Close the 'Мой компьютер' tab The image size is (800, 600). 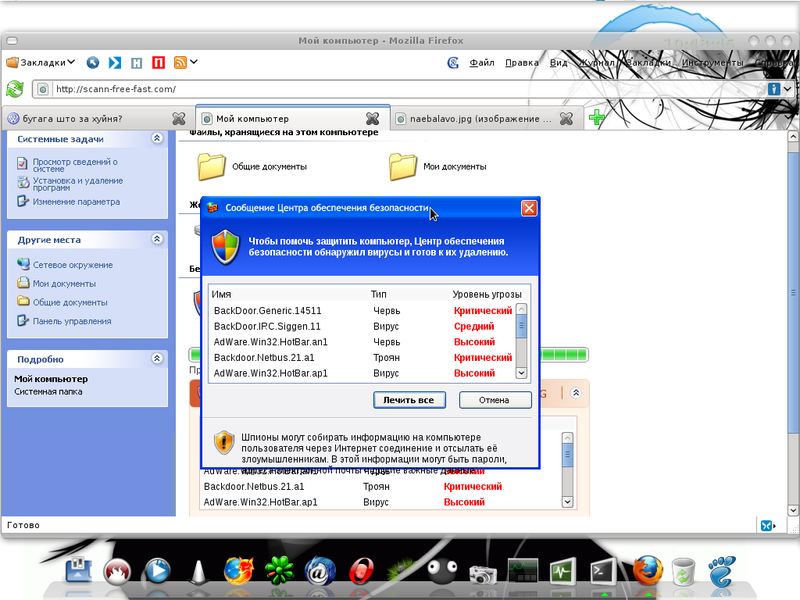pos(372,118)
